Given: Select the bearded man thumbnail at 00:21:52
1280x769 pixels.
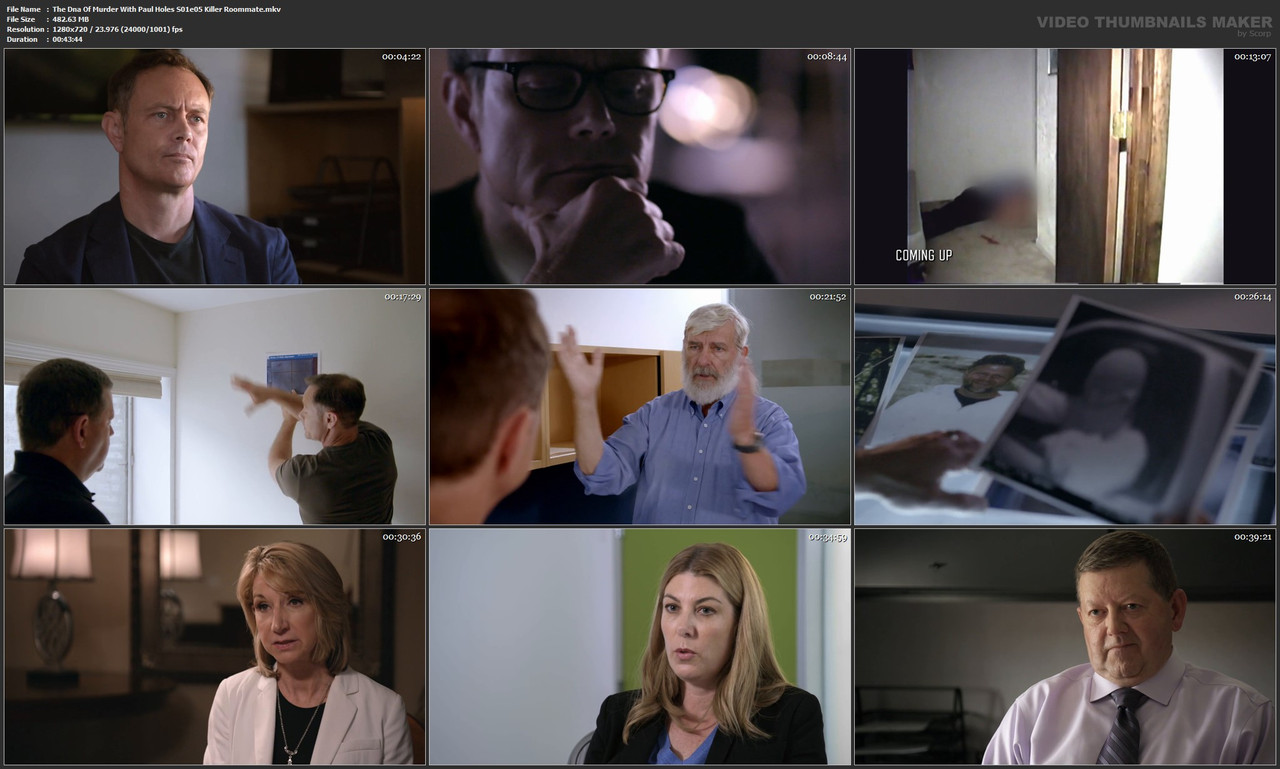Looking at the screenshot, I should (x=640, y=407).
